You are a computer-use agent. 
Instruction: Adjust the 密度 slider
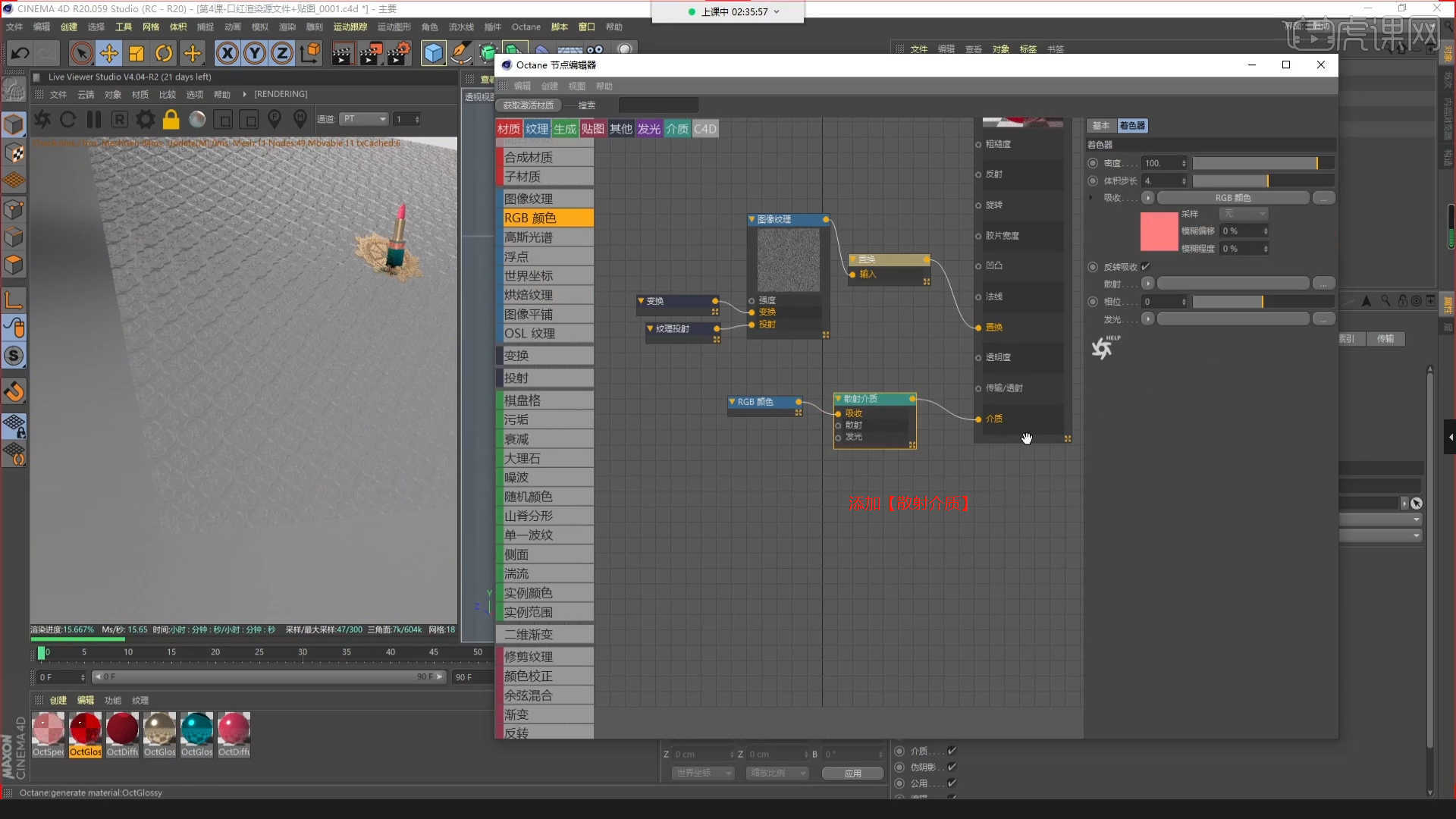(x=1263, y=163)
